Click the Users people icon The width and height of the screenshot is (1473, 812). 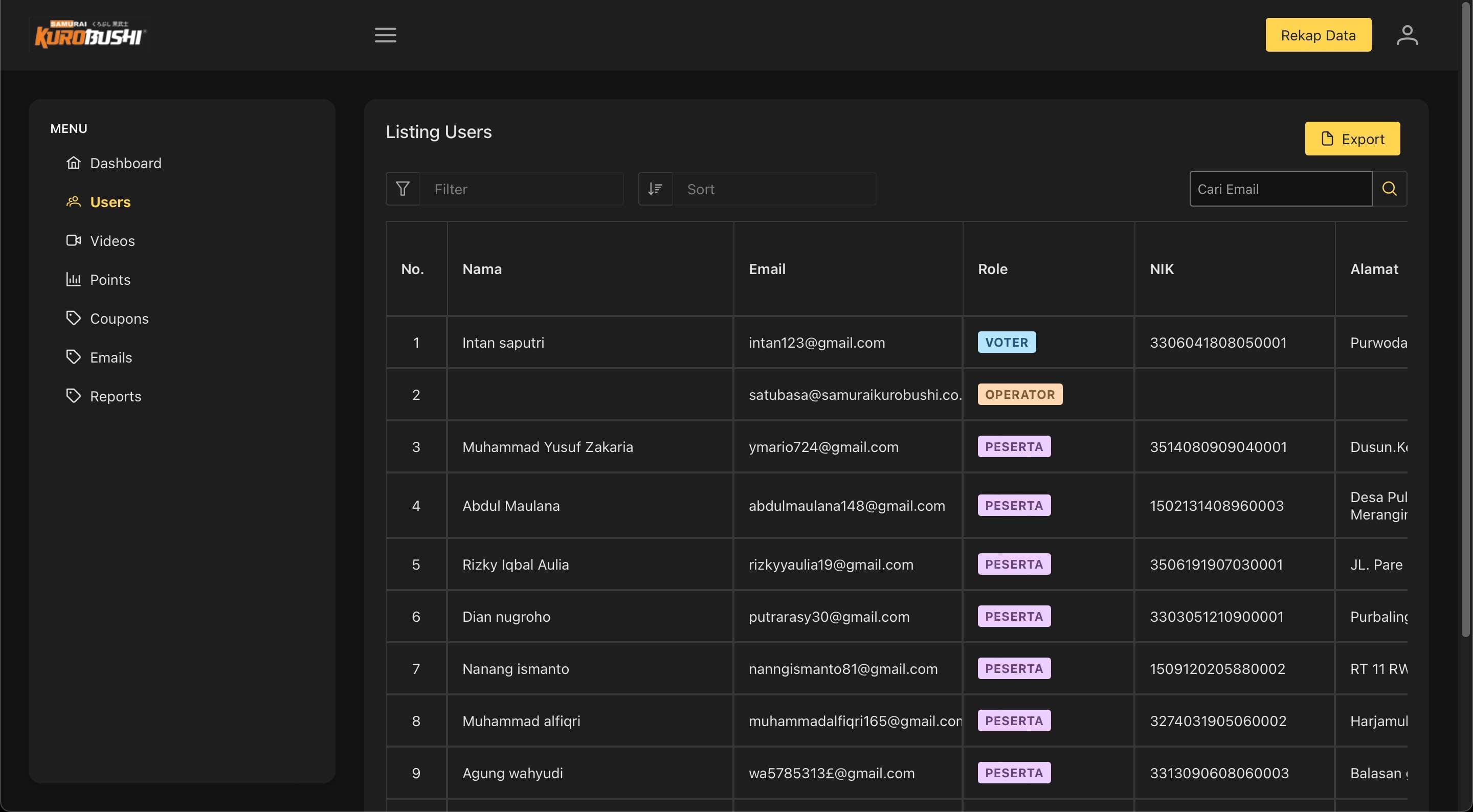point(73,202)
